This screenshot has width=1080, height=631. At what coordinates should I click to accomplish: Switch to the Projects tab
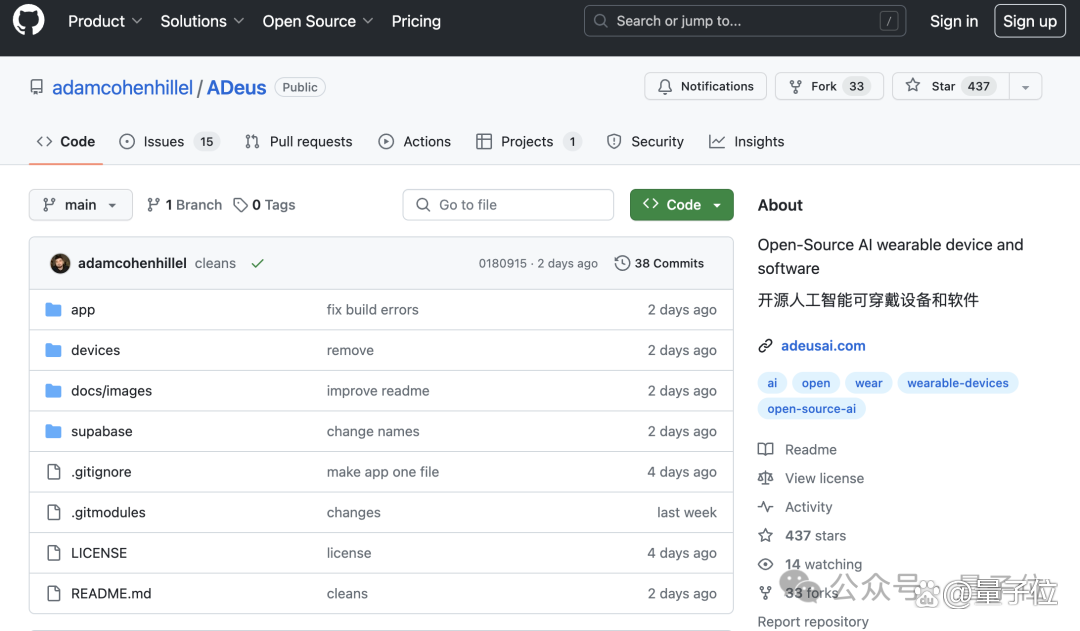(x=529, y=141)
